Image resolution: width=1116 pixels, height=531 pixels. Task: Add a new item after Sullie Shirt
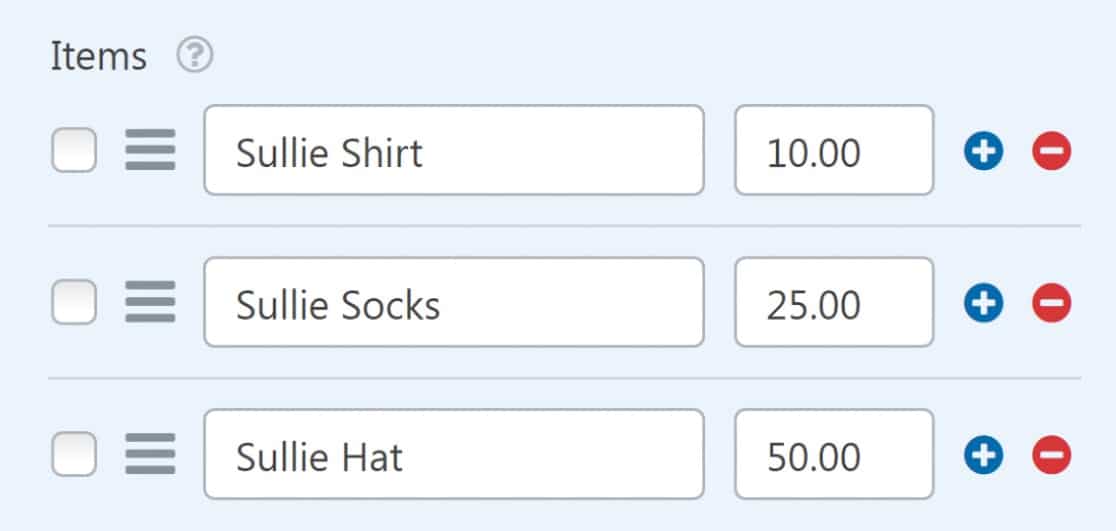(x=983, y=152)
